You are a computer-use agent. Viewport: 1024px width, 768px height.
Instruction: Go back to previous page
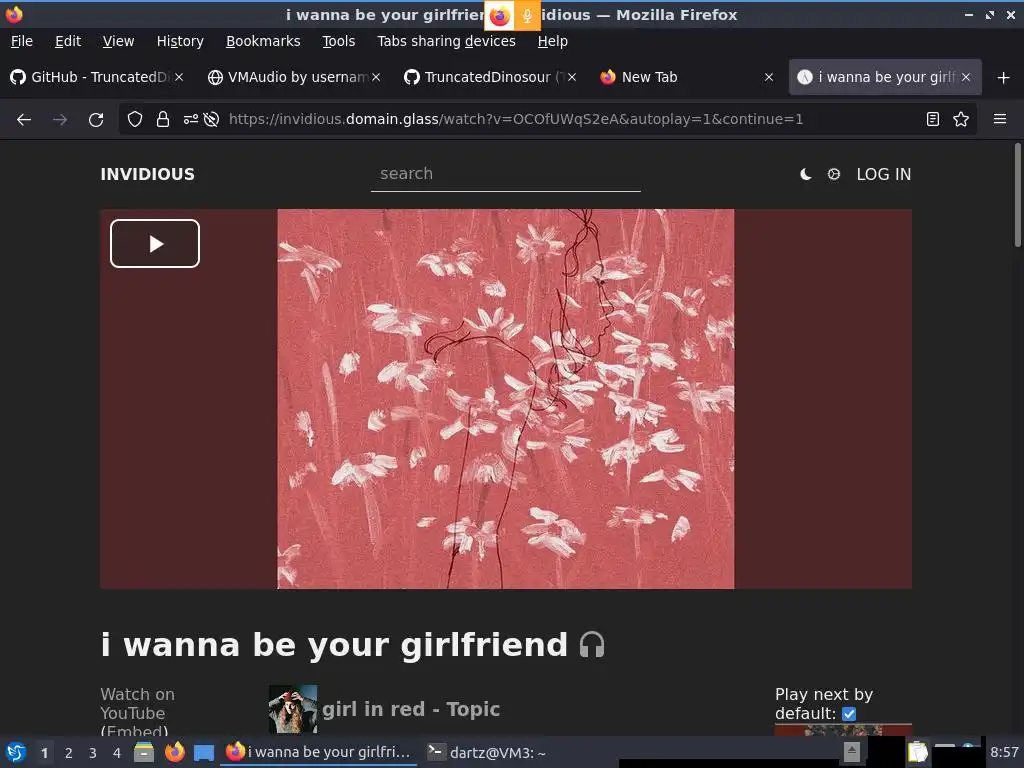[24, 120]
